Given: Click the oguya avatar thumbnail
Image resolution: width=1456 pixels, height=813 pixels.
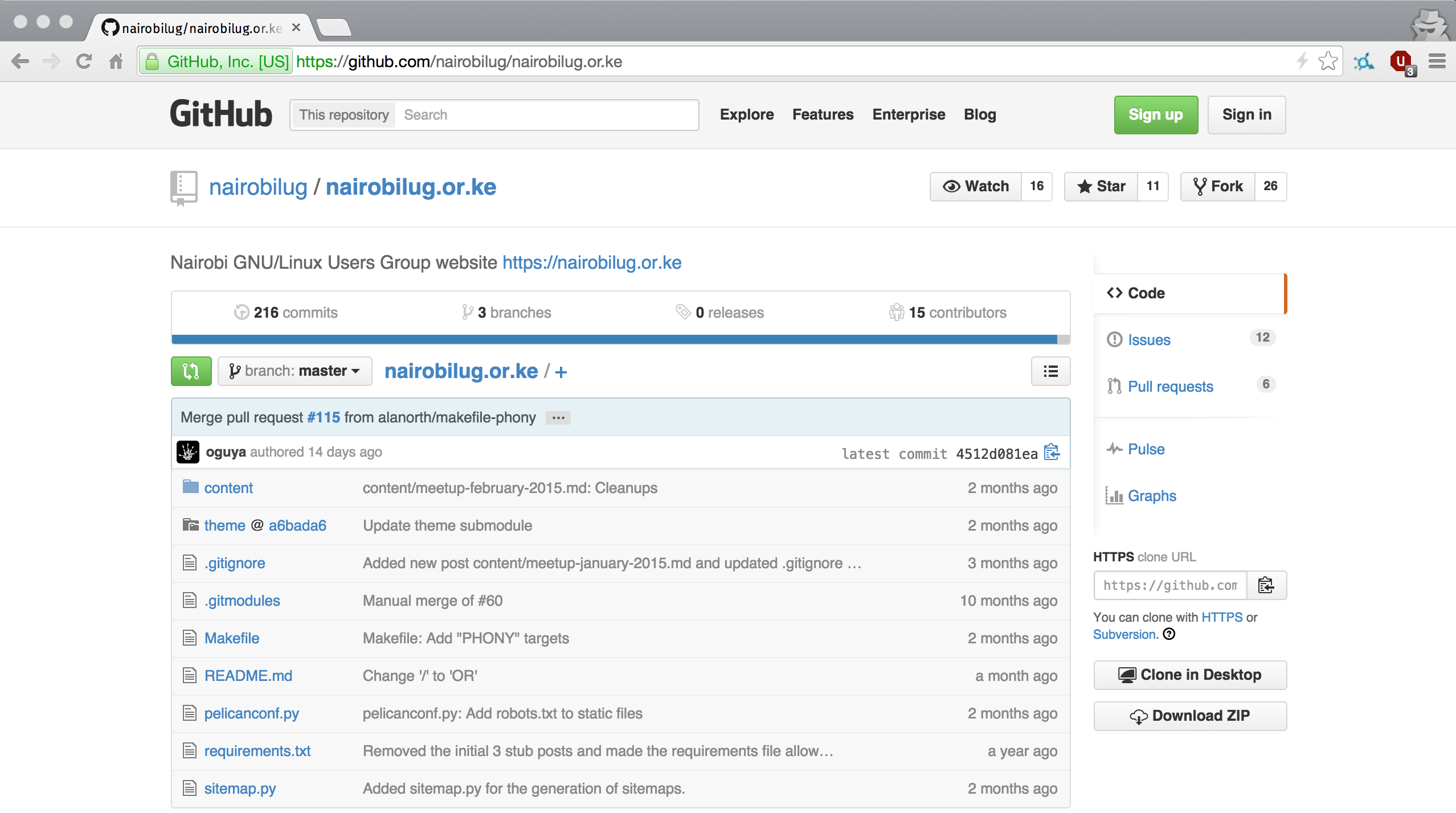Looking at the screenshot, I should [188, 452].
